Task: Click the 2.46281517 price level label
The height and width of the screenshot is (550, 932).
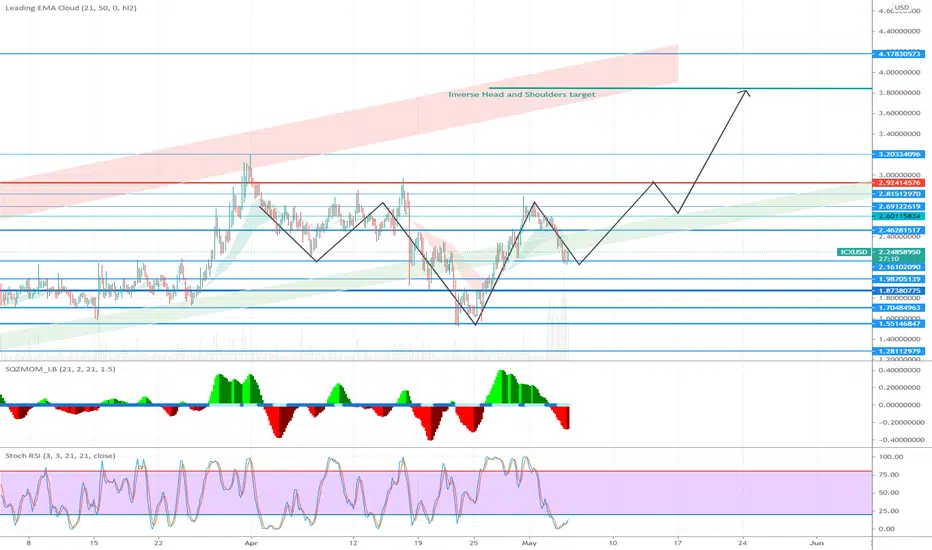Action: (x=899, y=230)
